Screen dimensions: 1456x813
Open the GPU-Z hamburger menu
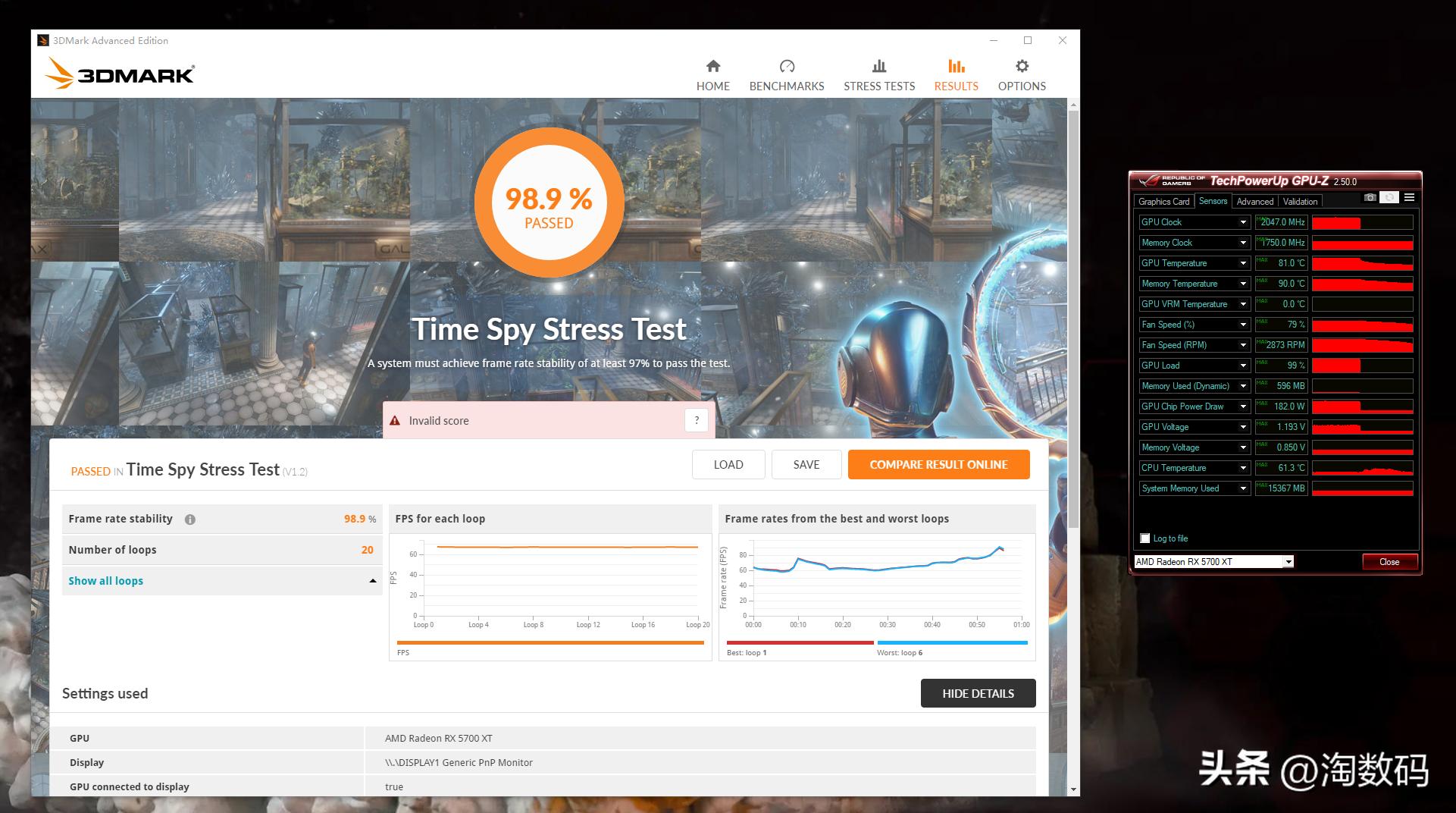[x=1409, y=198]
